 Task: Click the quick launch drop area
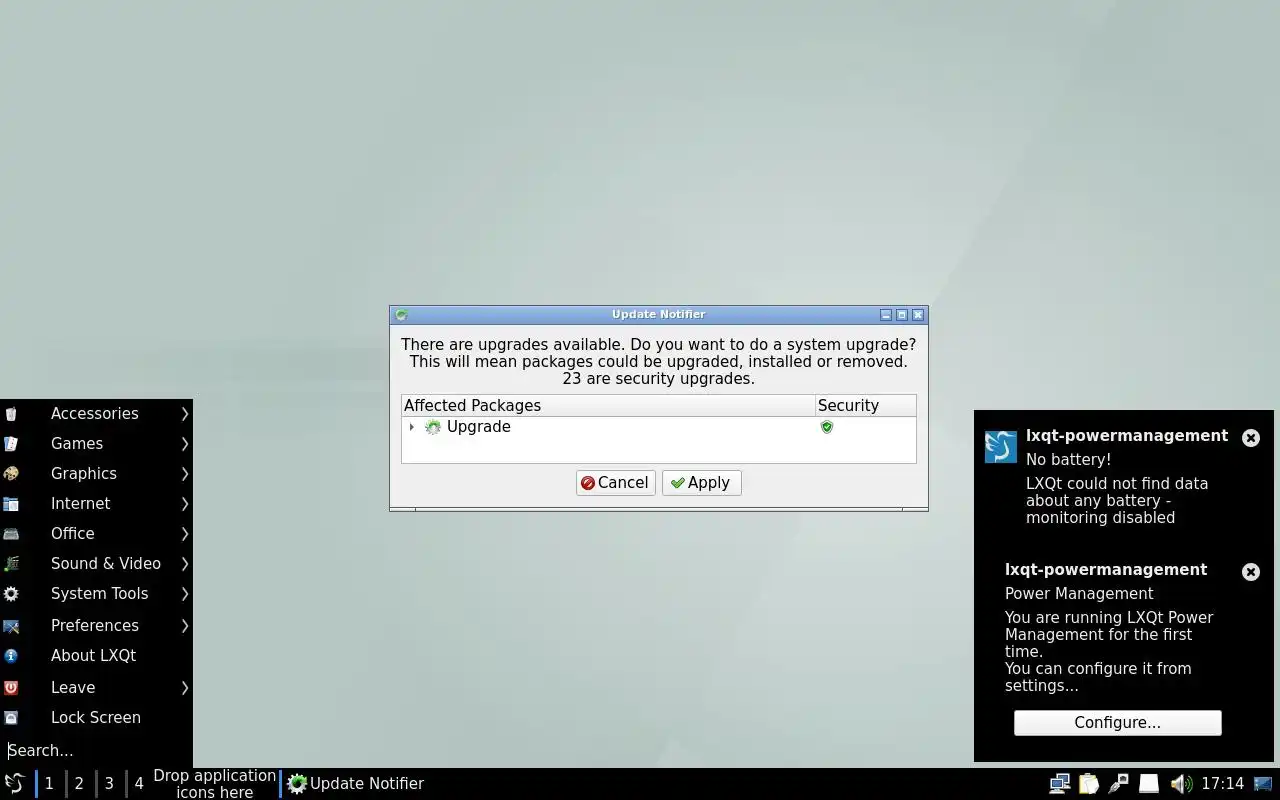point(214,783)
